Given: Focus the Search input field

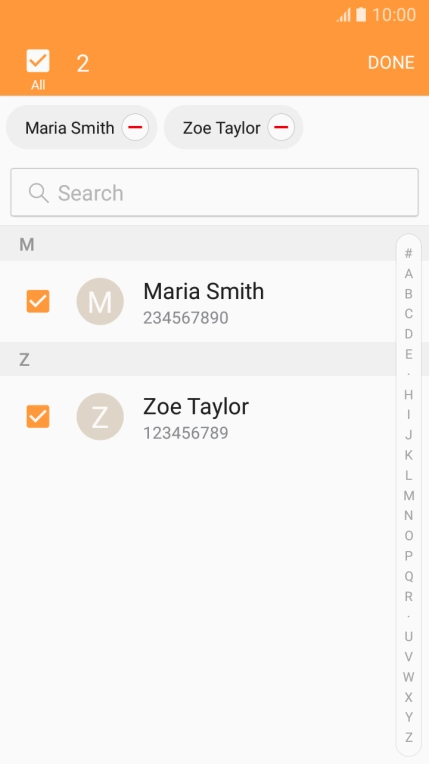Looking at the screenshot, I should pos(214,192).
